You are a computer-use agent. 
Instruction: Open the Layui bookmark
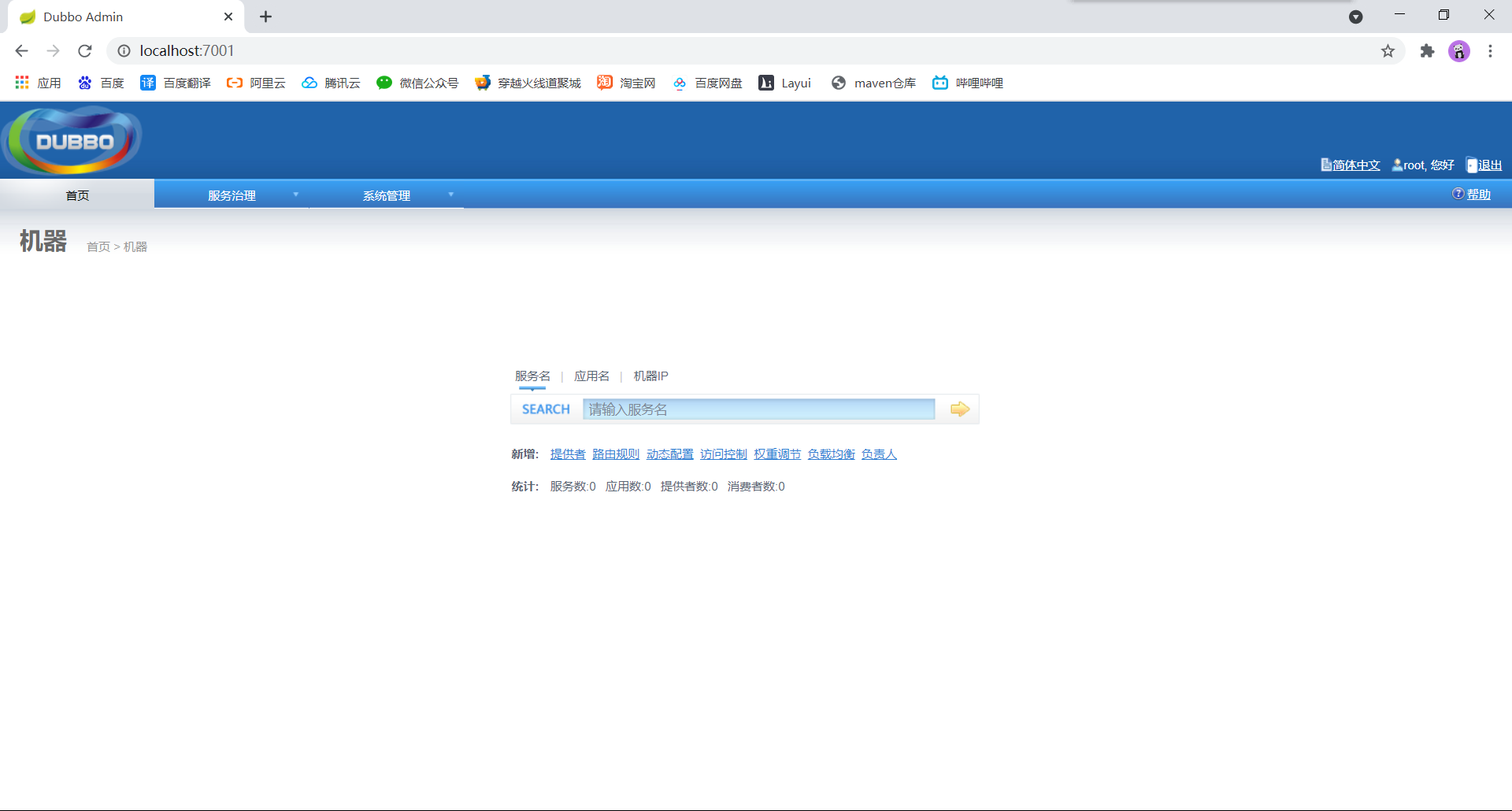click(x=784, y=83)
